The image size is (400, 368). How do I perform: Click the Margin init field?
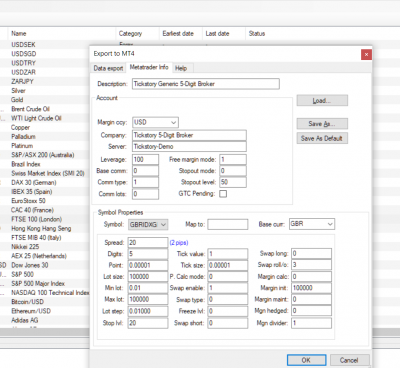311,288
